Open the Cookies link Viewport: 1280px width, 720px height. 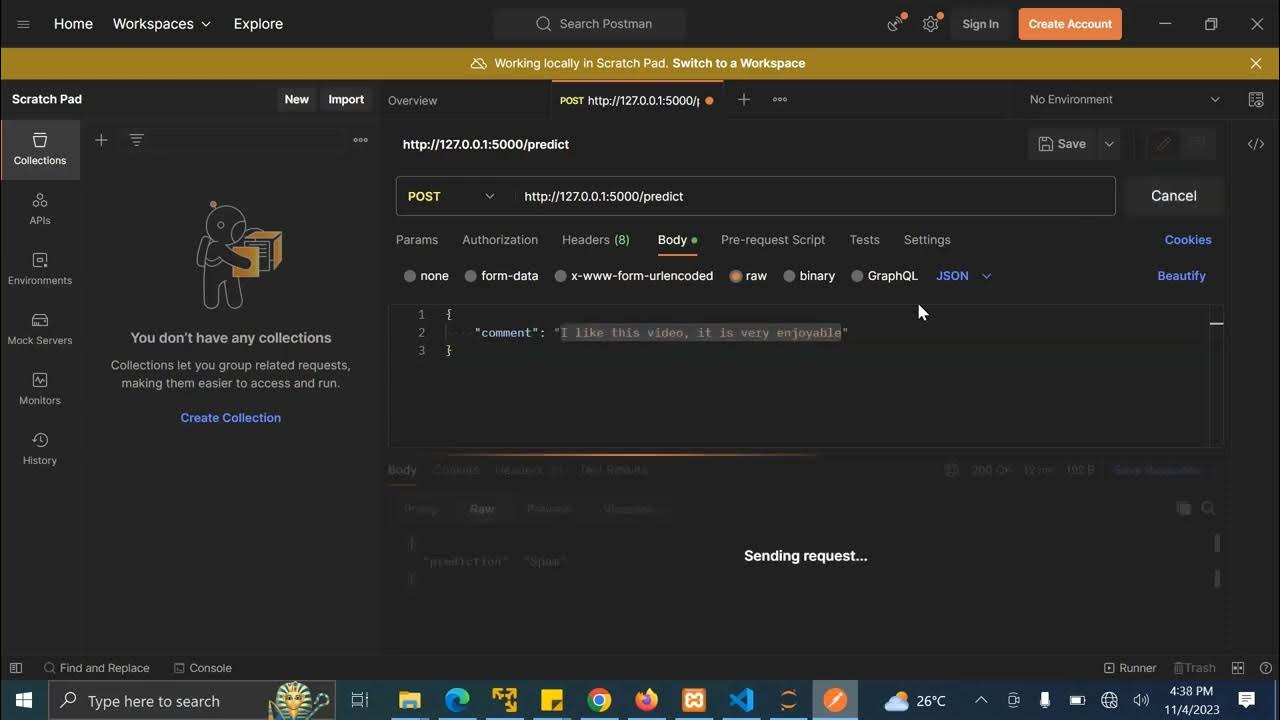(x=1188, y=240)
